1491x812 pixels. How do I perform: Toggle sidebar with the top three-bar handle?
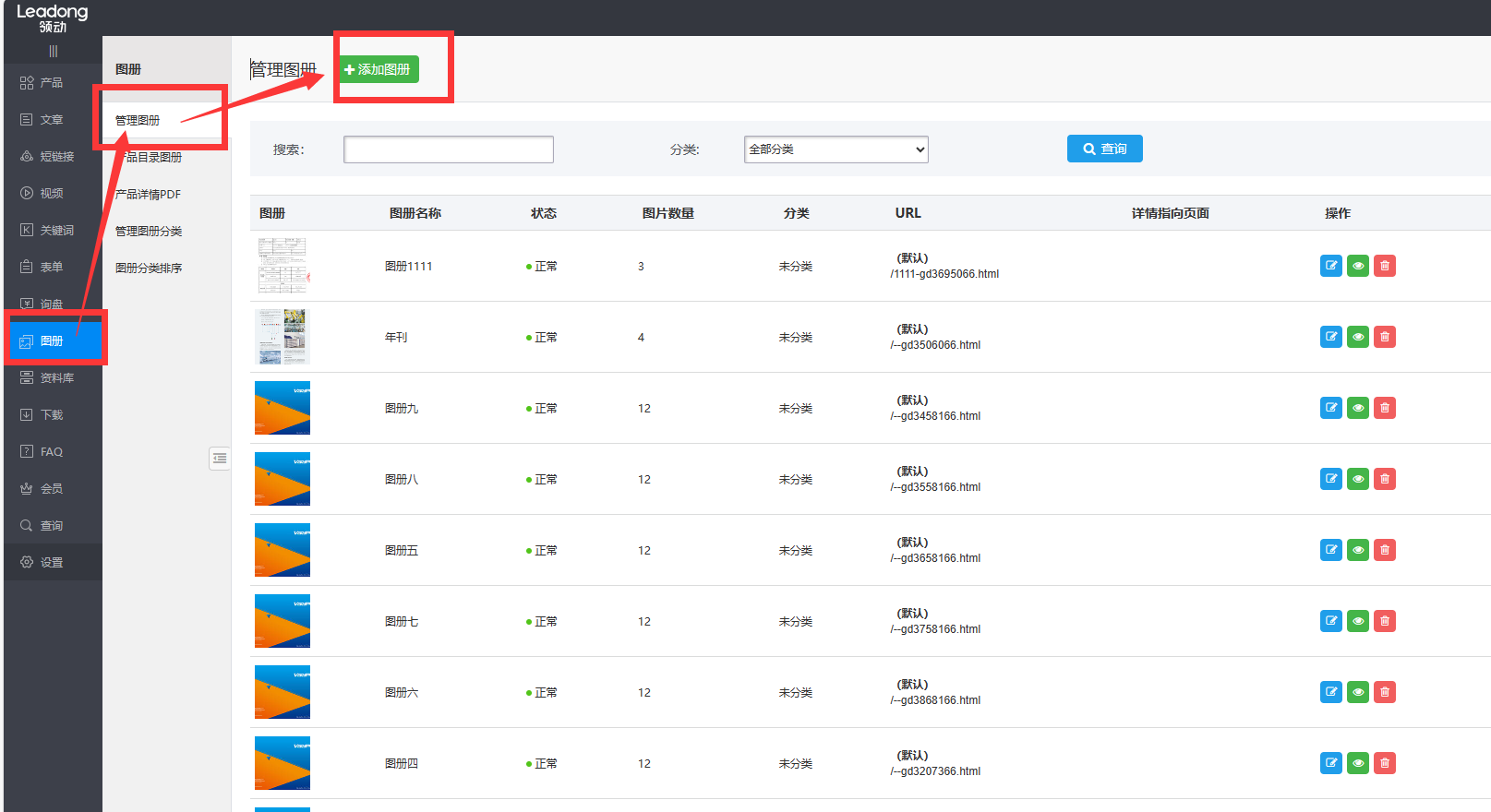(x=53, y=51)
